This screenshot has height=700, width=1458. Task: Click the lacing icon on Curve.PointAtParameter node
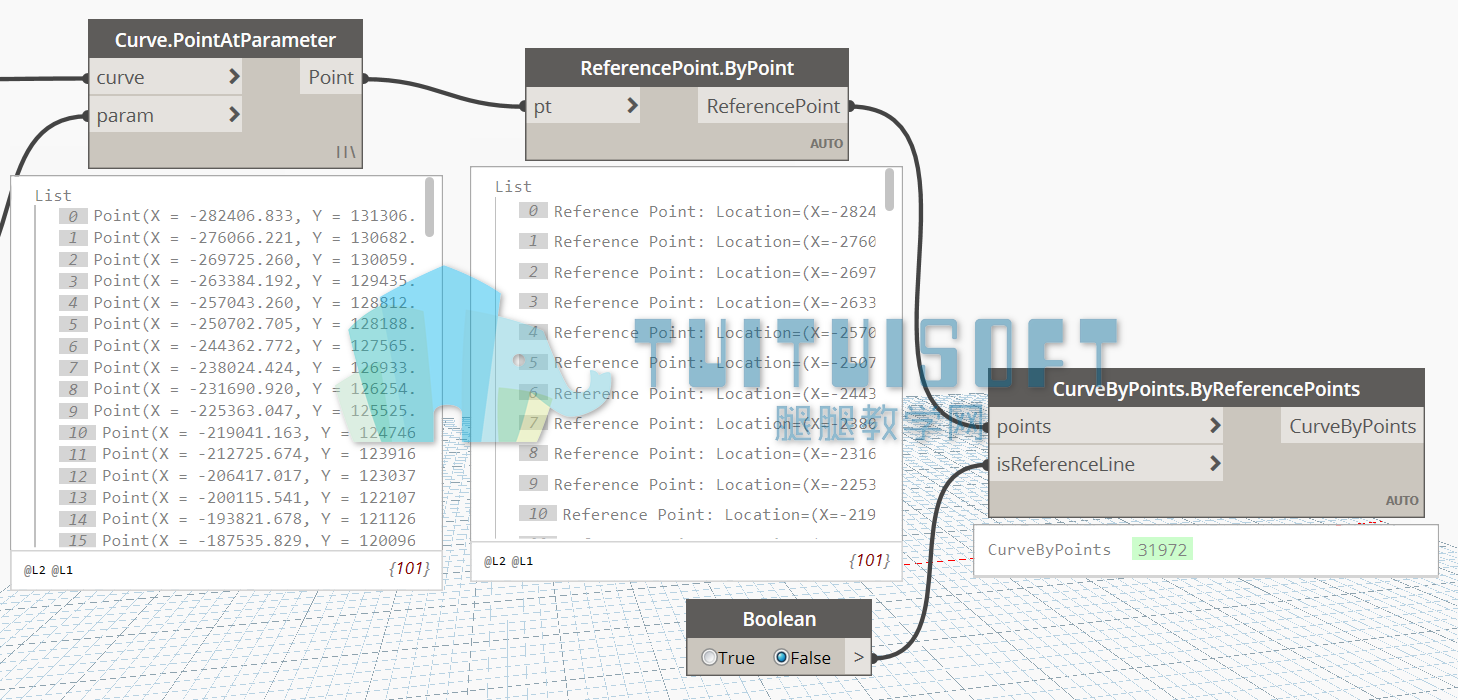tap(346, 152)
